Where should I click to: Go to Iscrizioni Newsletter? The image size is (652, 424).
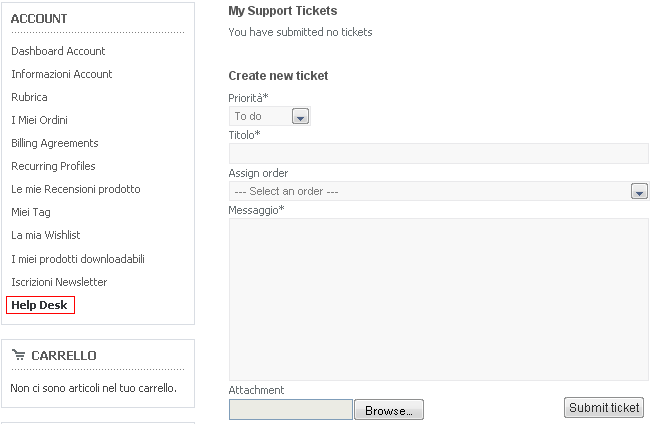pos(59,282)
